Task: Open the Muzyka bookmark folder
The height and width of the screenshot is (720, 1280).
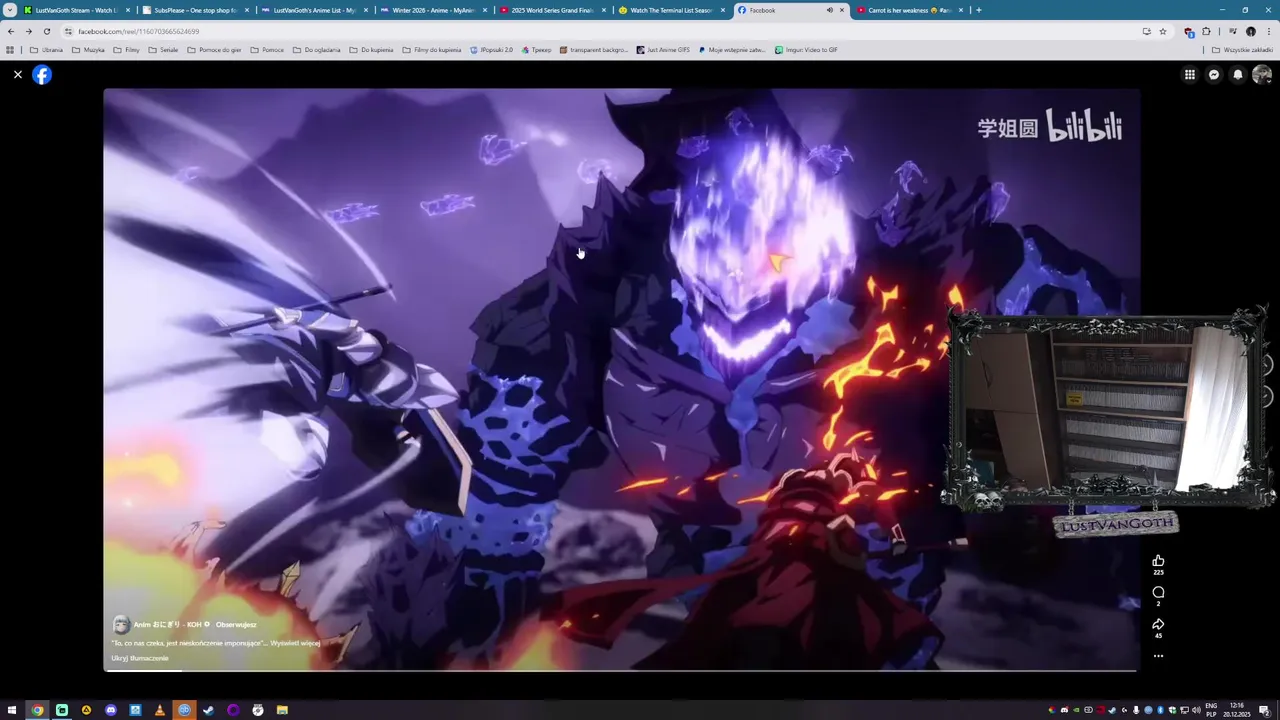Action: pos(88,49)
